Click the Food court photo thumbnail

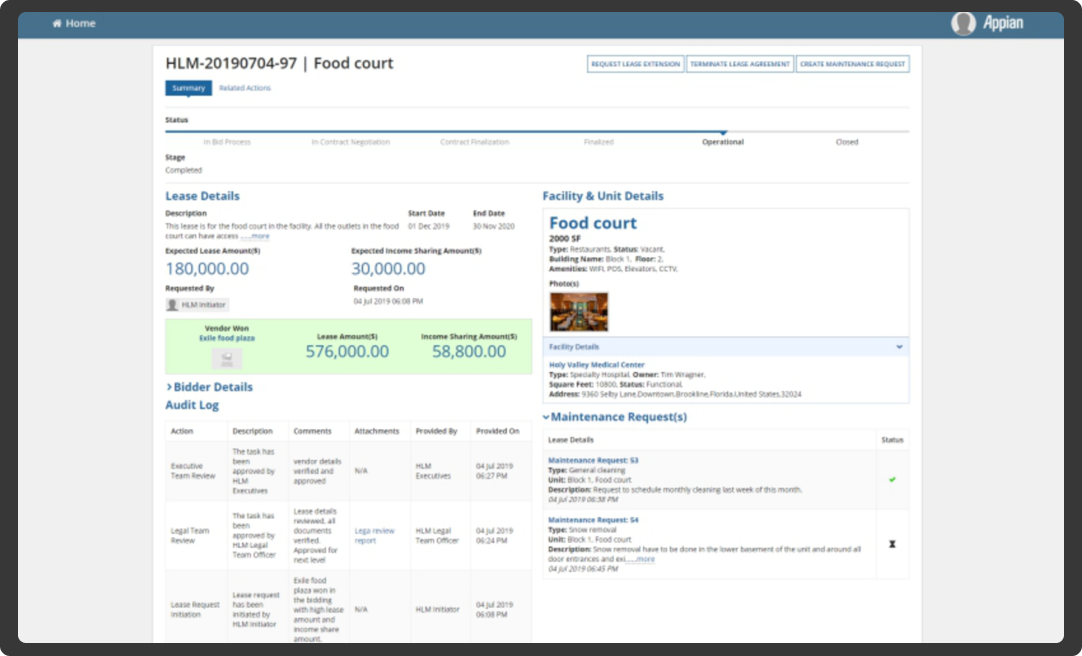pos(579,311)
